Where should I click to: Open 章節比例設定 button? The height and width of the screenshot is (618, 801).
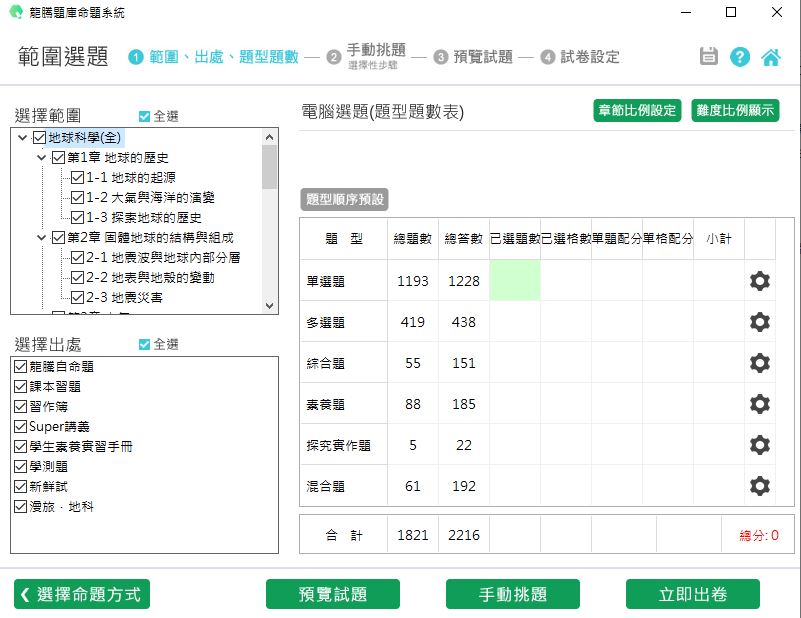pyautogui.click(x=636, y=111)
